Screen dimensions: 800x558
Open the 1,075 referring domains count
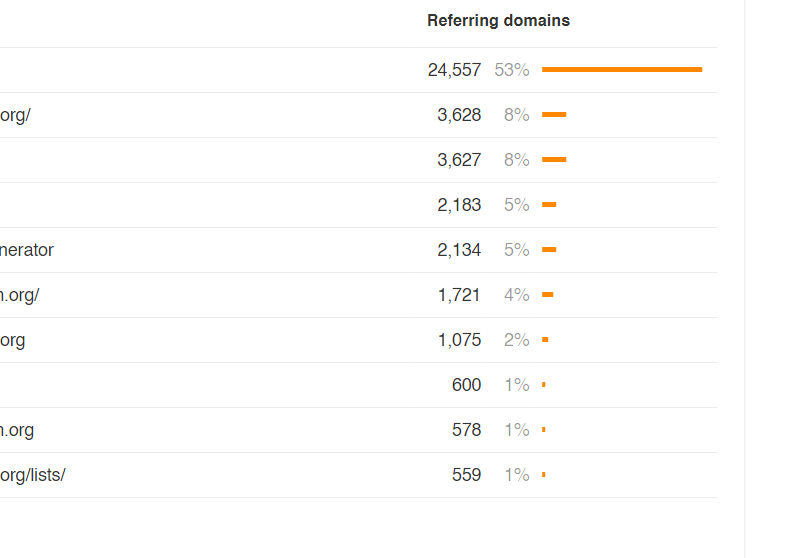coord(459,340)
